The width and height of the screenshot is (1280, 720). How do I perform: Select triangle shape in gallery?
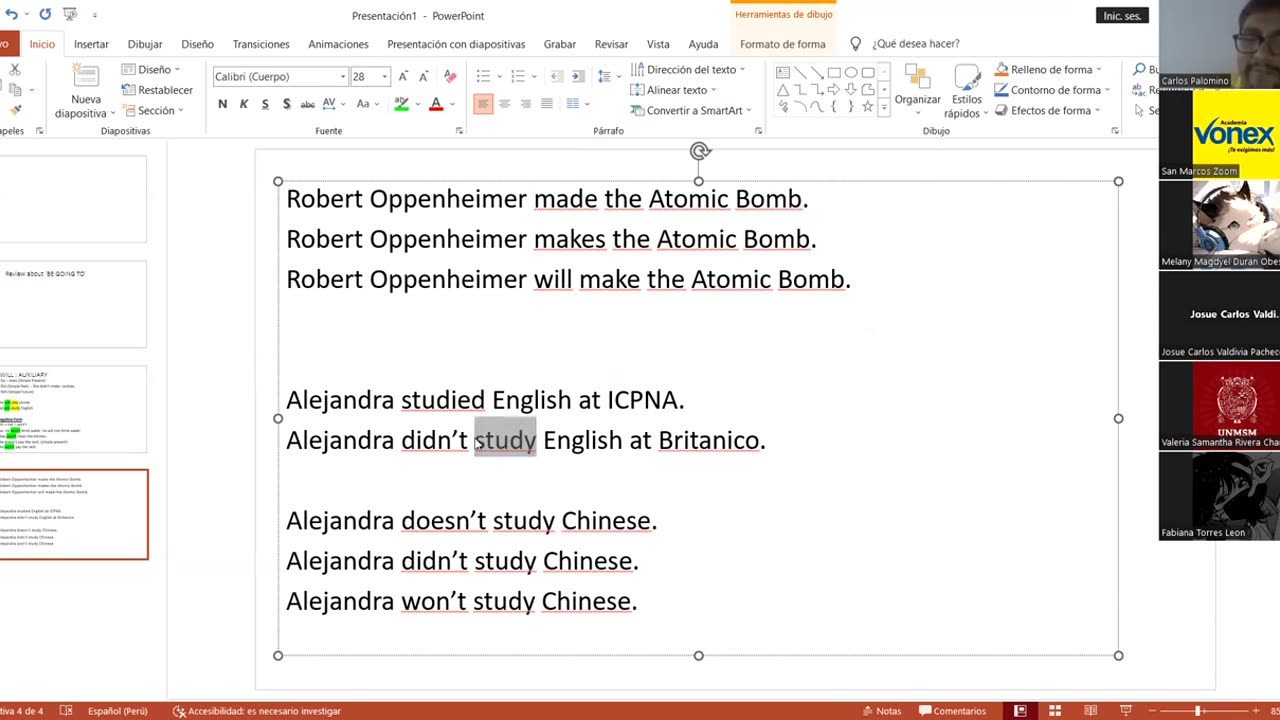click(x=783, y=90)
